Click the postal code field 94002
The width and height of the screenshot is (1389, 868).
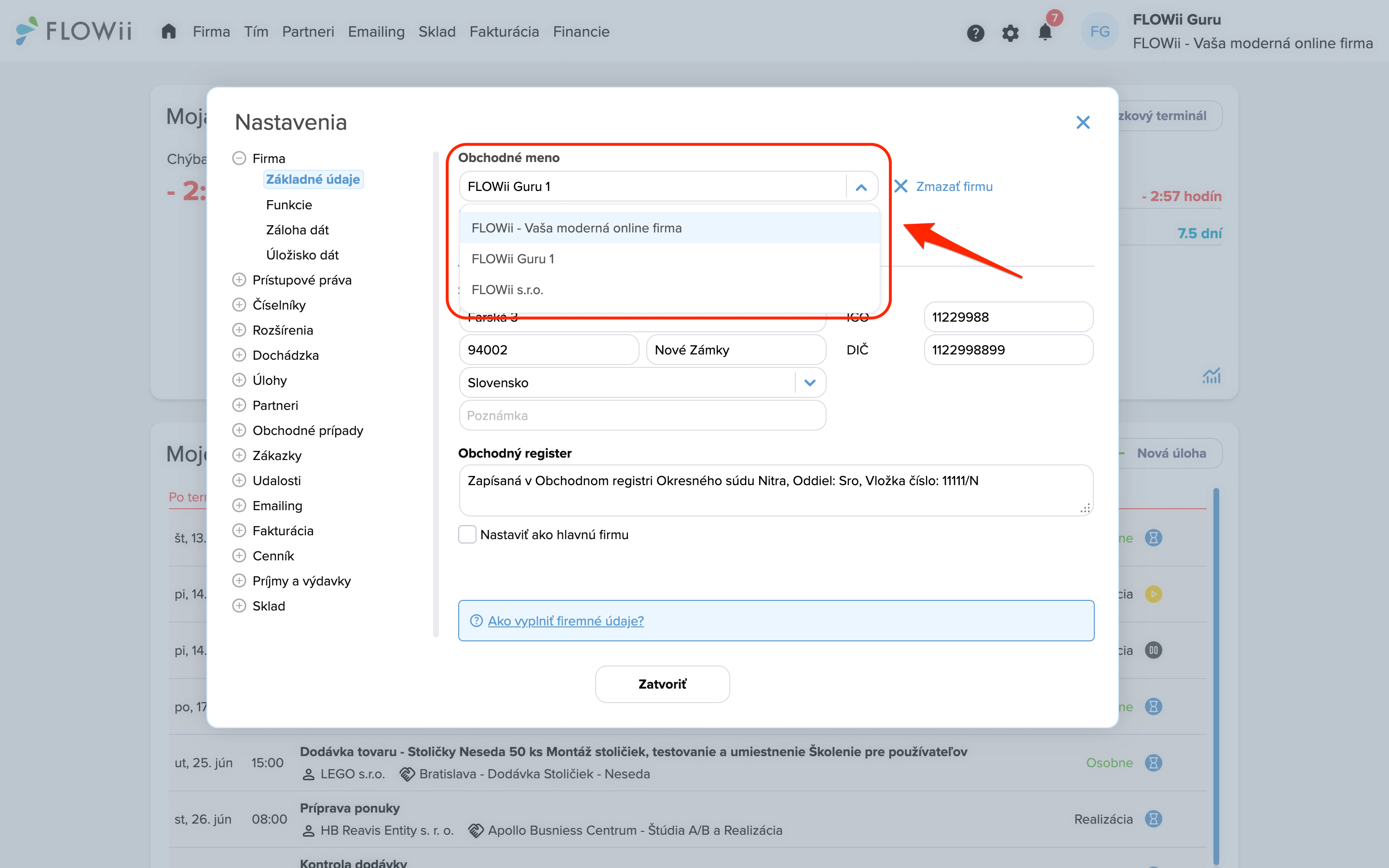[549, 350]
